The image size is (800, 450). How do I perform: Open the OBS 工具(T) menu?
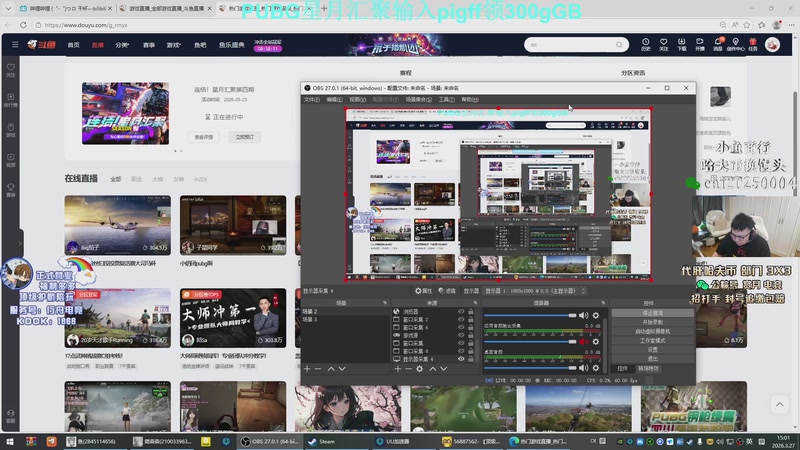tap(446, 99)
